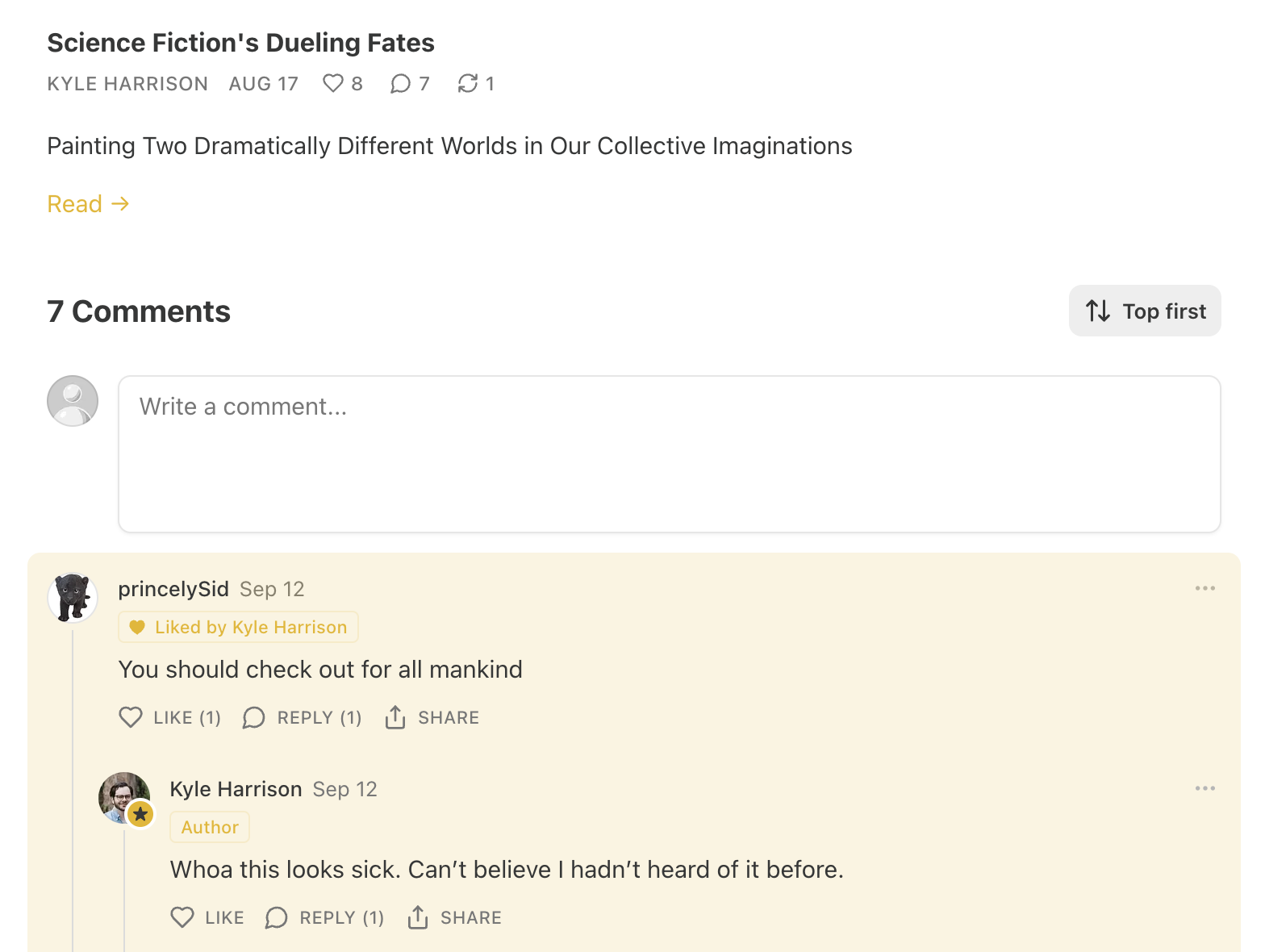The width and height of the screenshot is (1265, 952).
Task: Open princelySid's profile avatar
Action: coord(73,598)
